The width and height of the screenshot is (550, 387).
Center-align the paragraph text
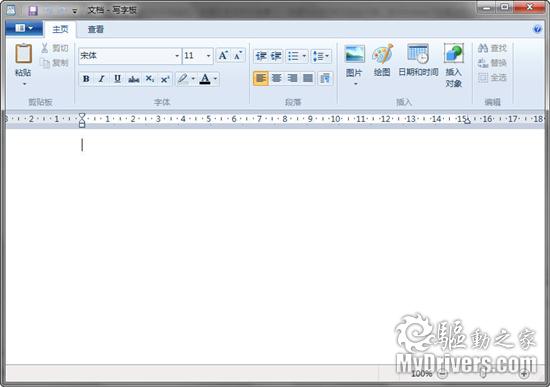pos(276,78)
